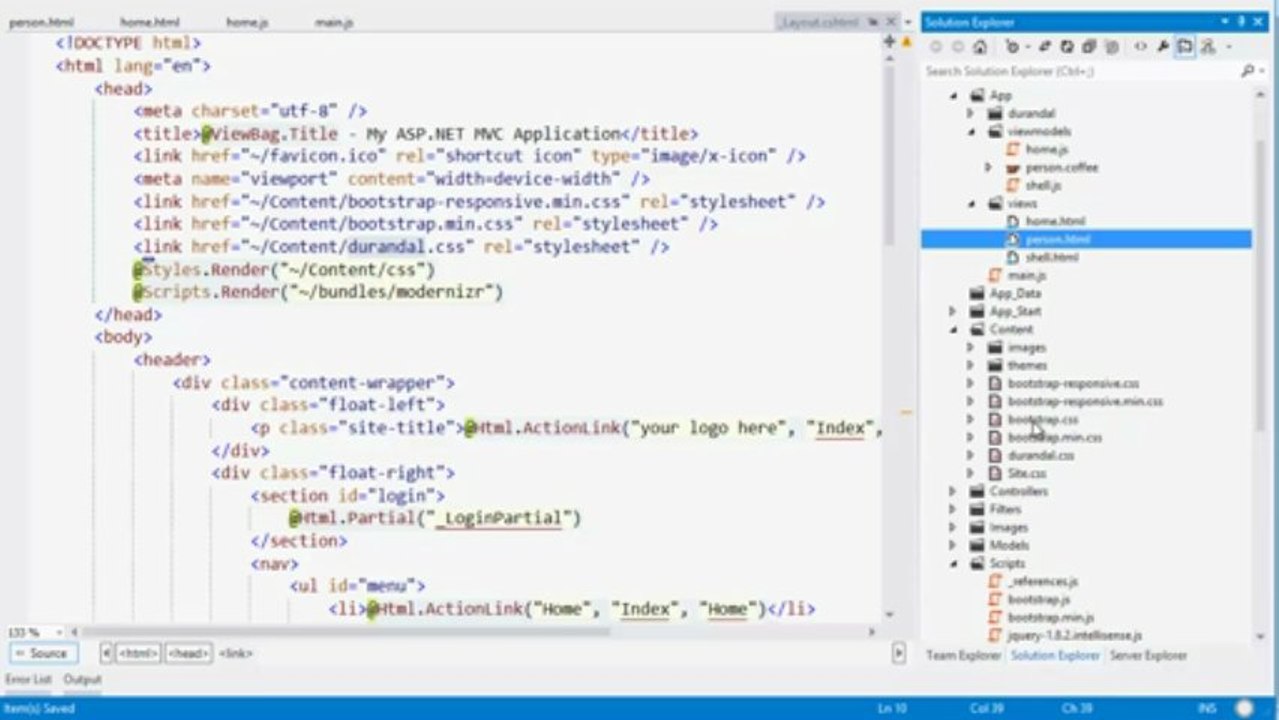This screenshot has height=720, width=1279.
Task: Click the <html> breadcrumb tag
Action: click(138, 653)
